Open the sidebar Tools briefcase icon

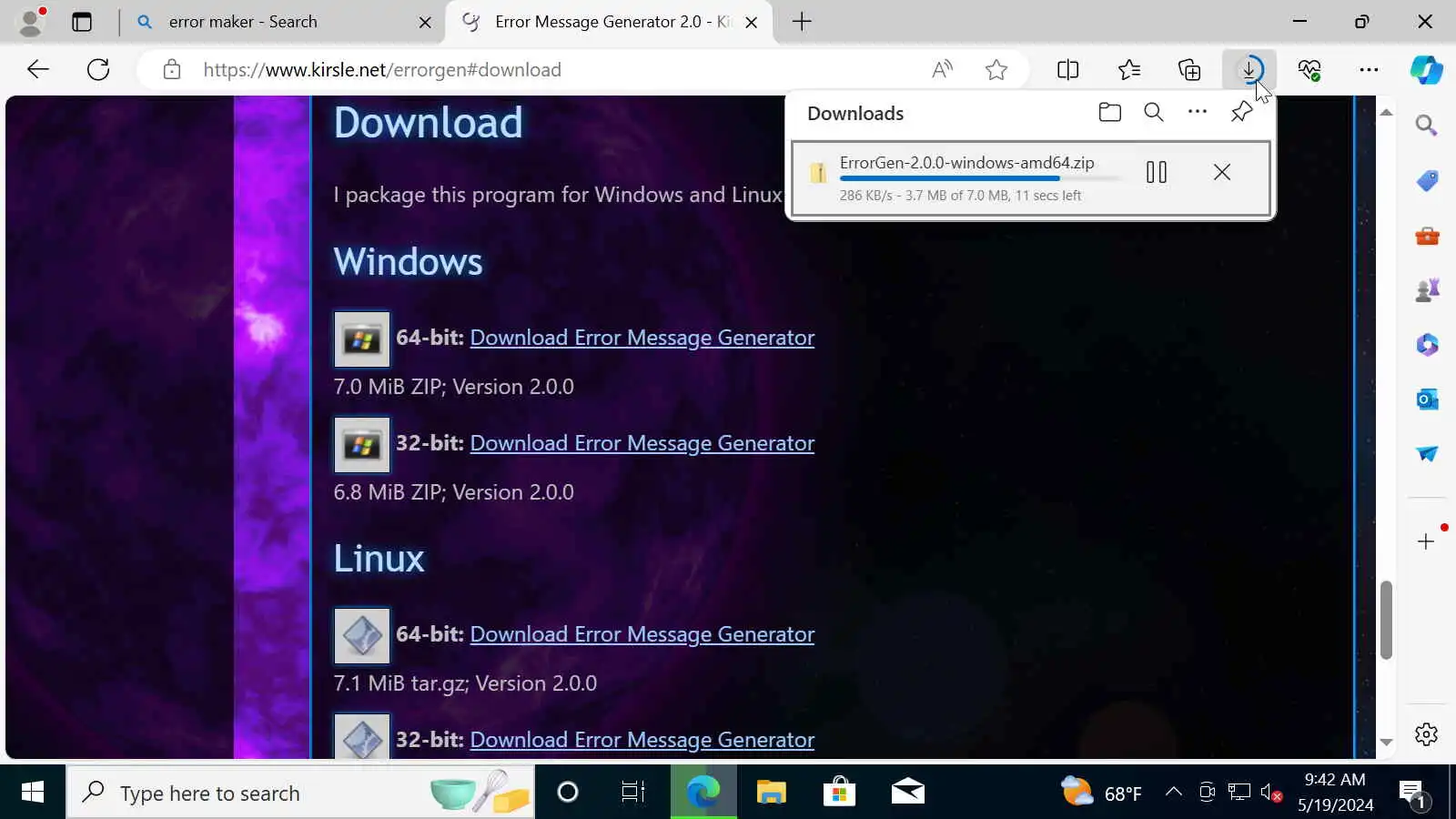tap(1427, 236)
